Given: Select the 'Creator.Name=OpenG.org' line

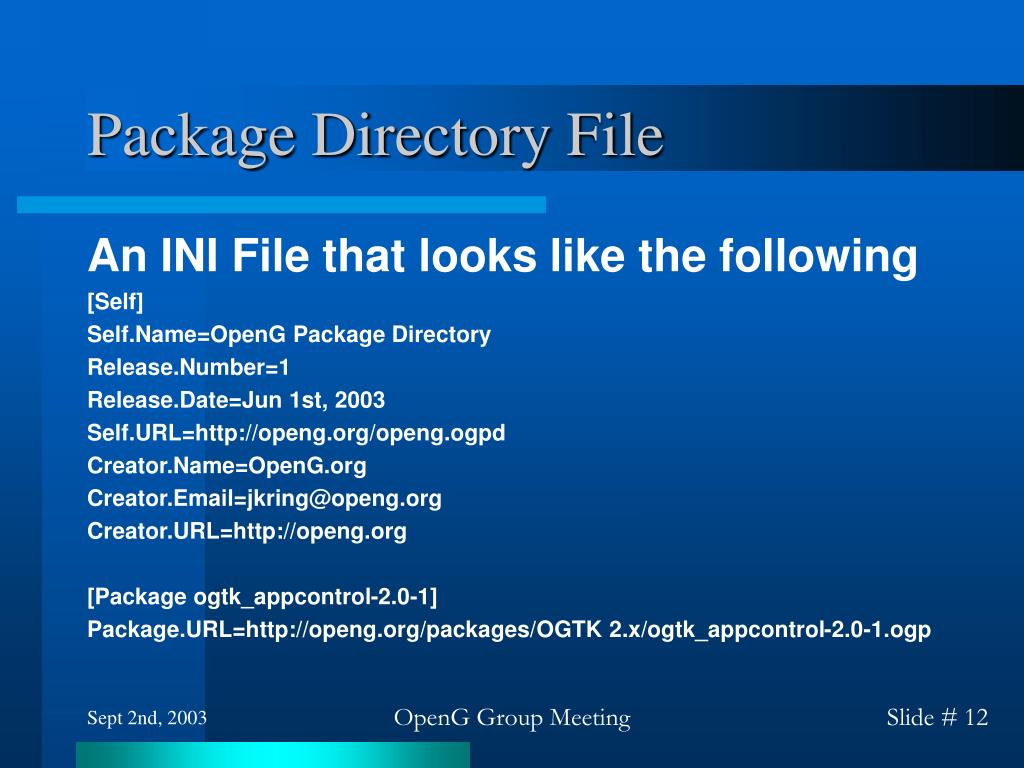Looking at the screenshot, I should click(x=227, y=466).
